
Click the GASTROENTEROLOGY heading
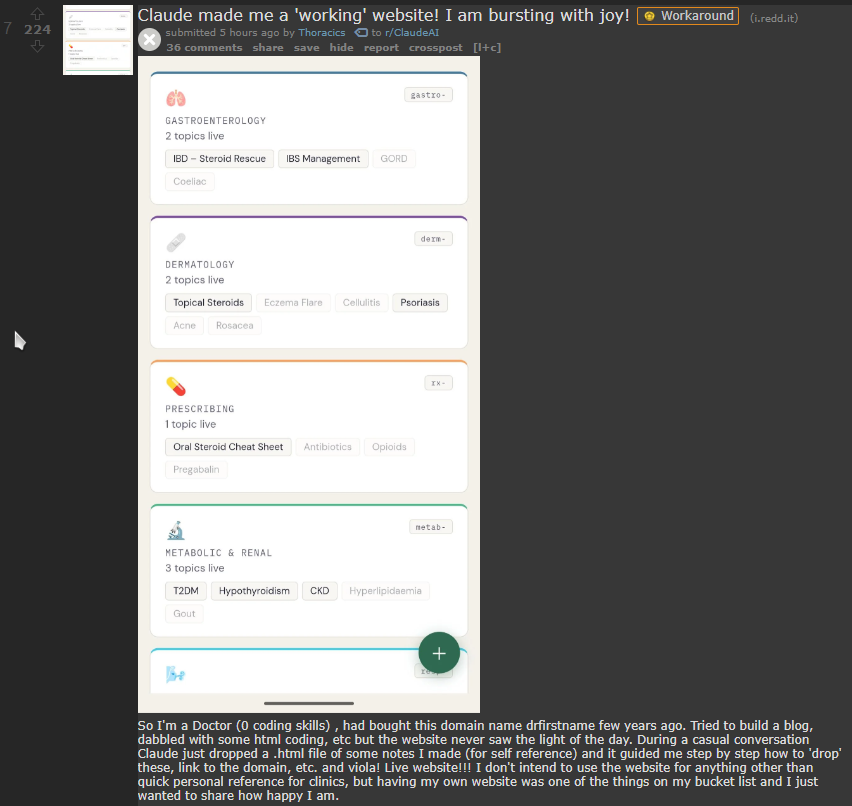[216, 121]
